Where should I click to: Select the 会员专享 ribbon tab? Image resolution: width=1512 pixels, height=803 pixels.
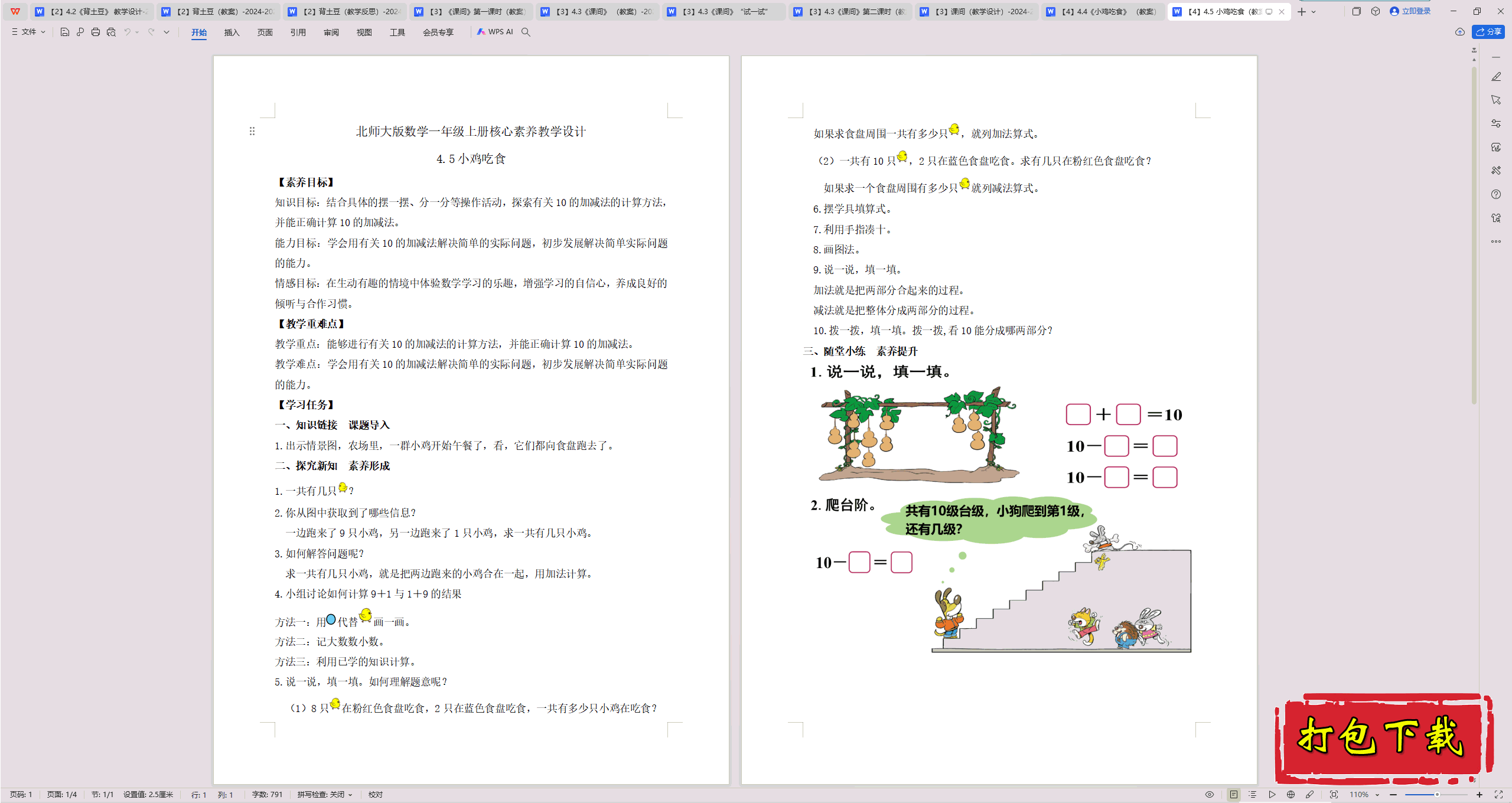[438, 32]
